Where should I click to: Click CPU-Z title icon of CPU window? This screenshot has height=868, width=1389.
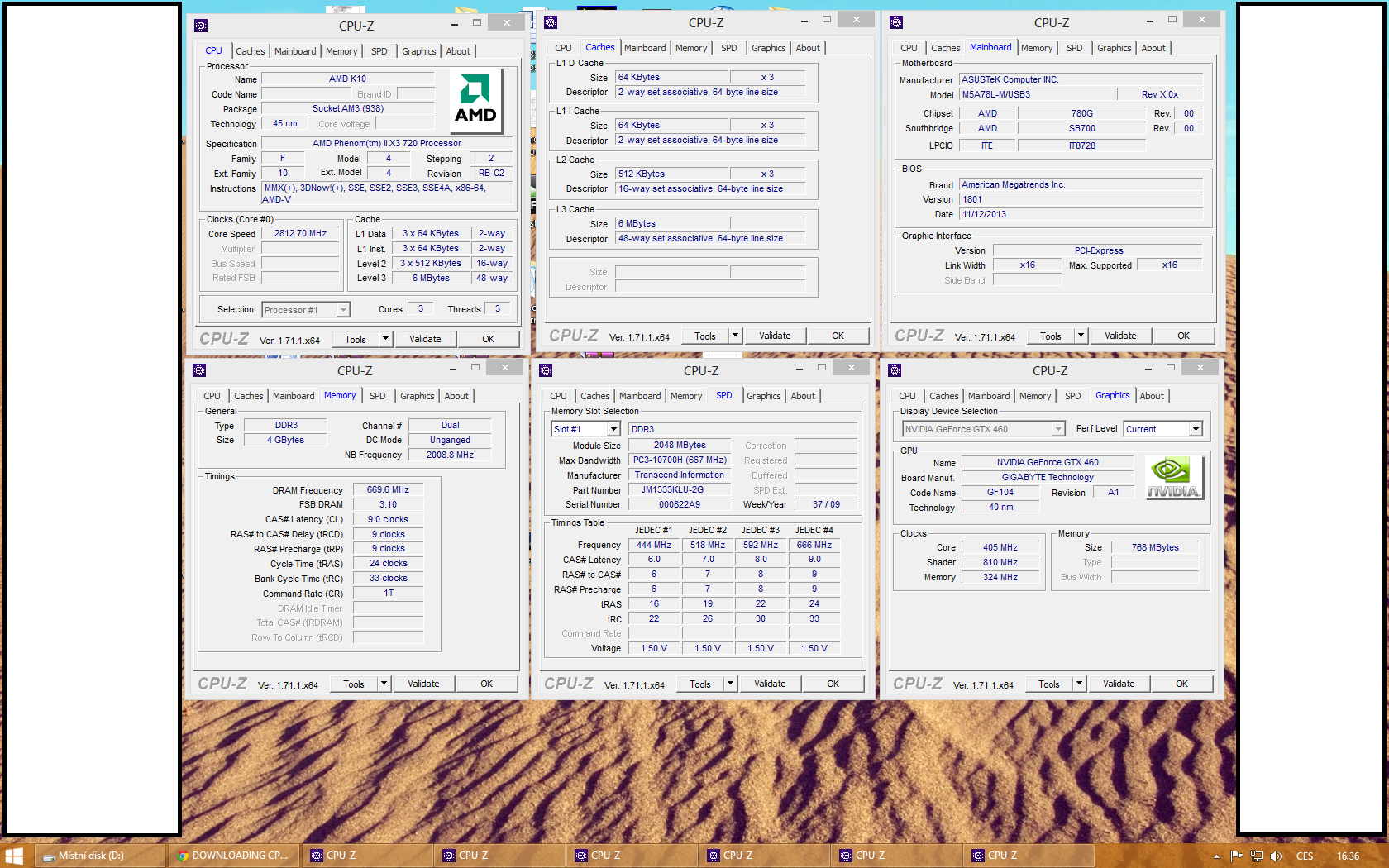tap(201, 26)
